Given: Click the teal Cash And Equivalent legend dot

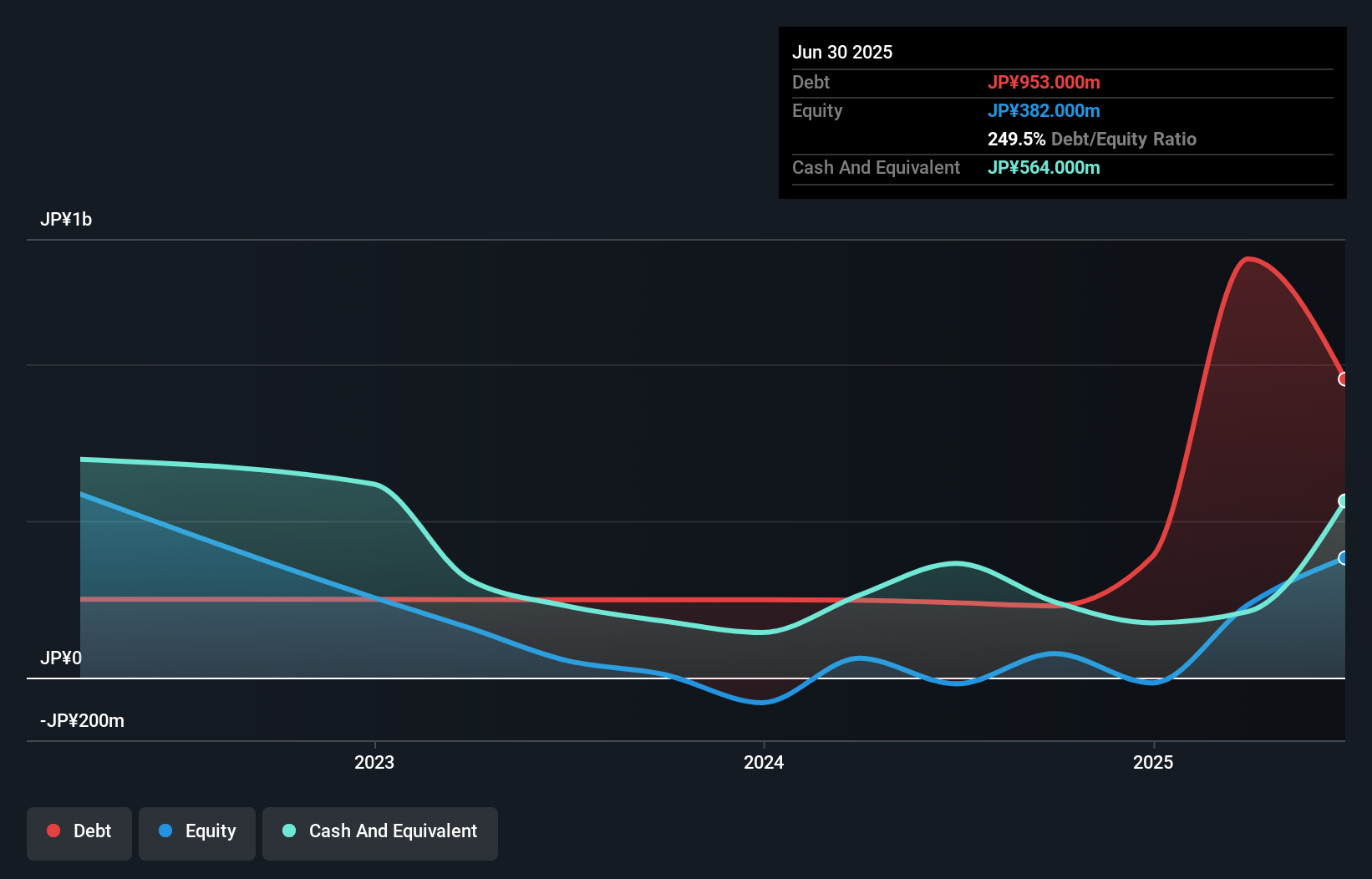Looking at the screenshot, I should pos(288,831).
